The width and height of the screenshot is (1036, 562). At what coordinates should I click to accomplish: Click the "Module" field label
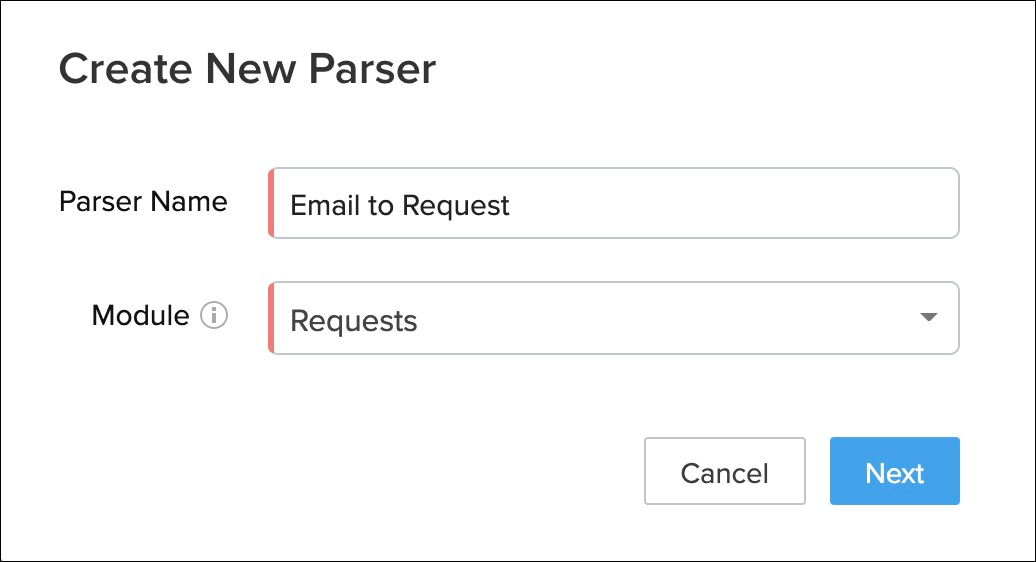point(140,316)
